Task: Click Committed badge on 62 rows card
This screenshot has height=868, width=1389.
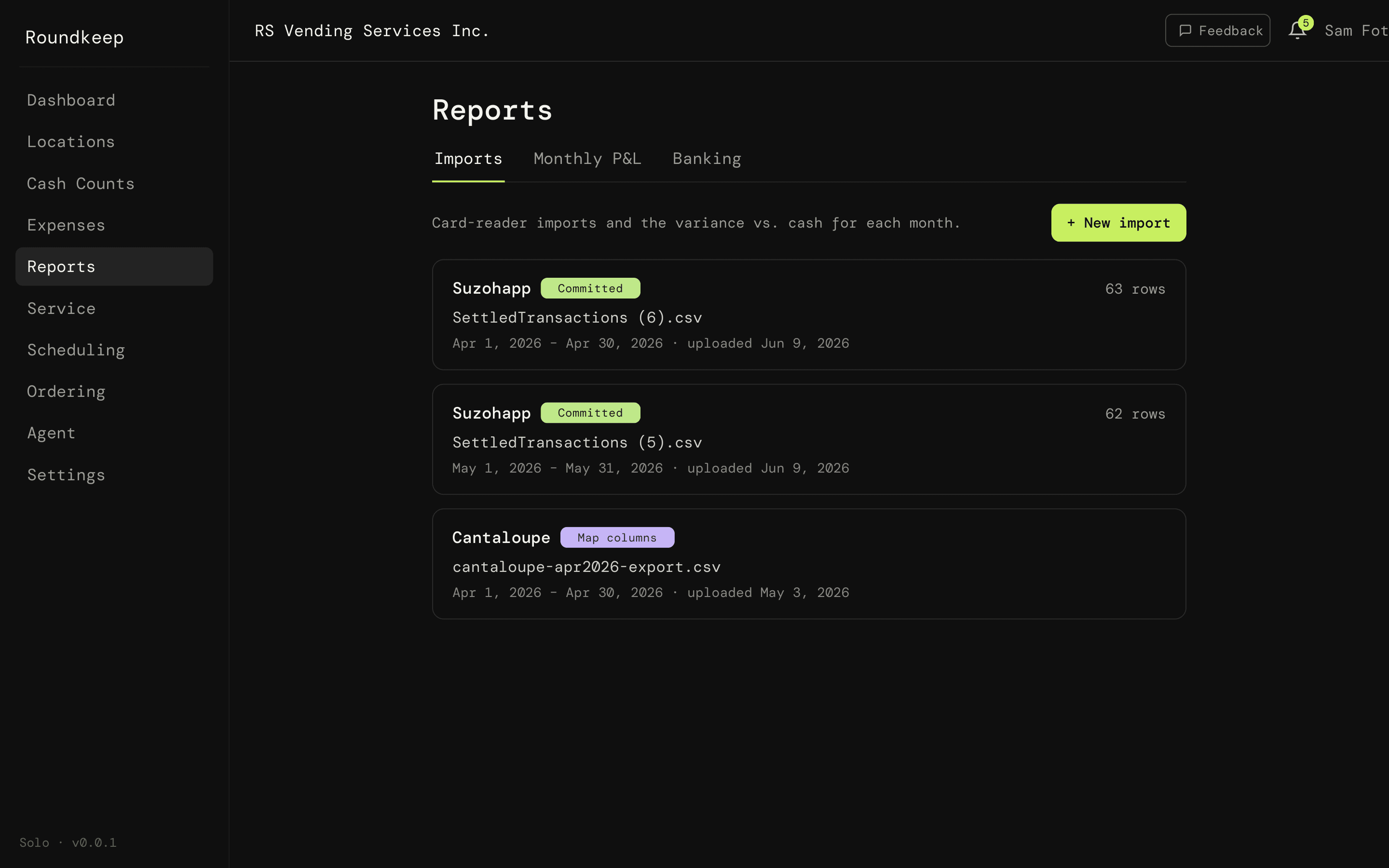Action: point(590,413)
